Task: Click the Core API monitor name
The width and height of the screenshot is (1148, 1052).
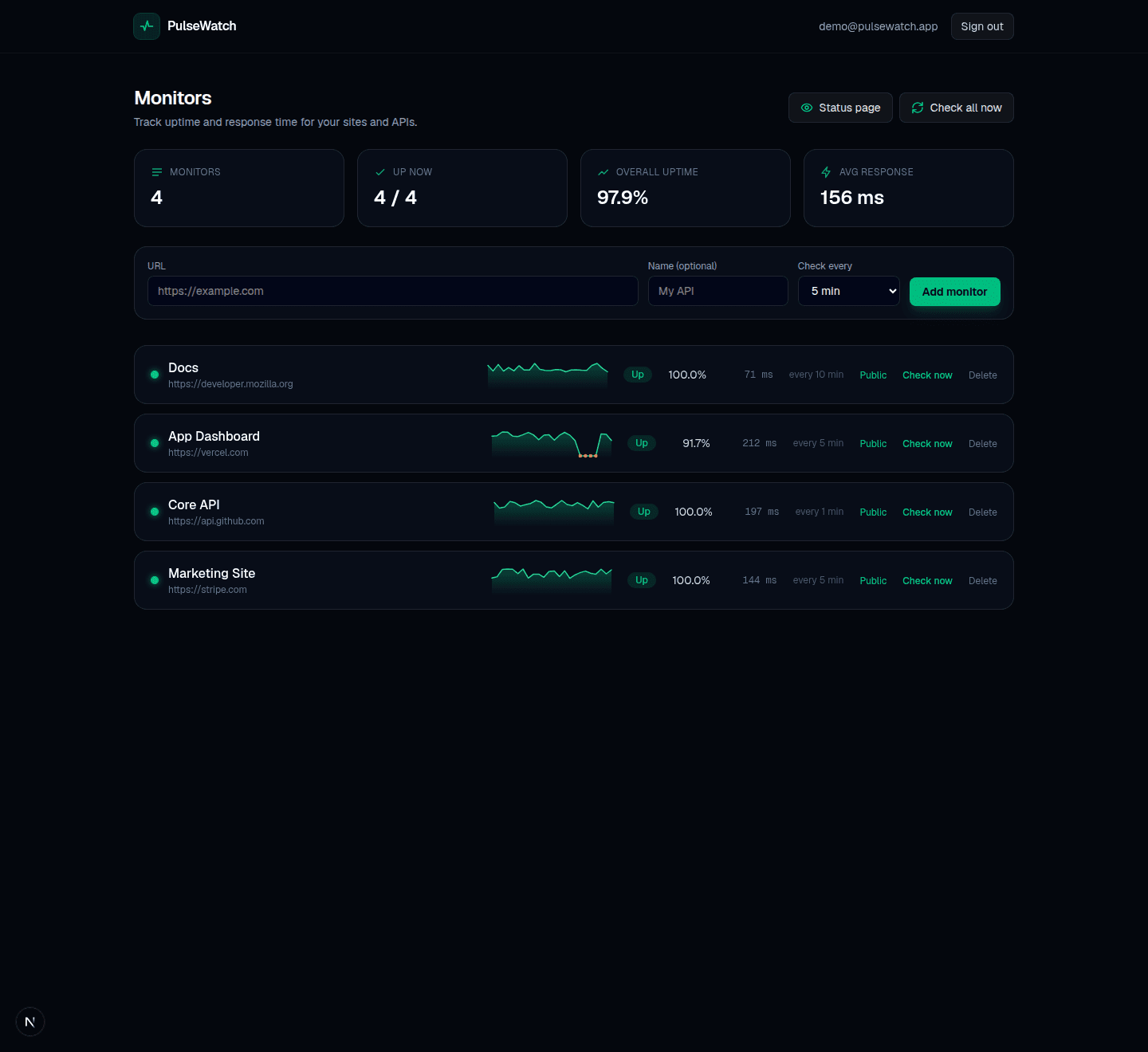Action: [x=194, y=504]
